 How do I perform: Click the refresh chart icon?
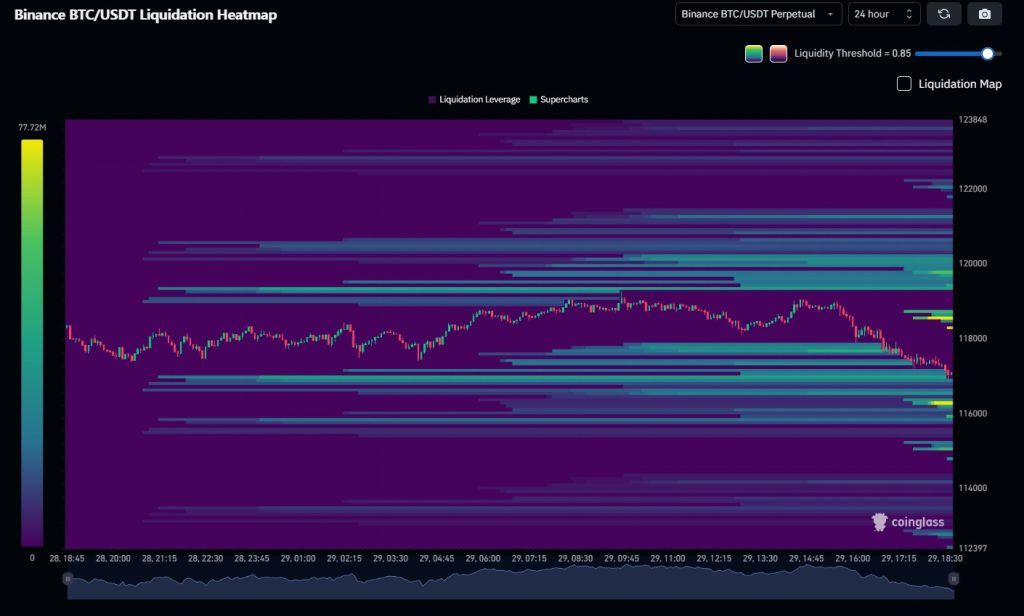point(944,14)
